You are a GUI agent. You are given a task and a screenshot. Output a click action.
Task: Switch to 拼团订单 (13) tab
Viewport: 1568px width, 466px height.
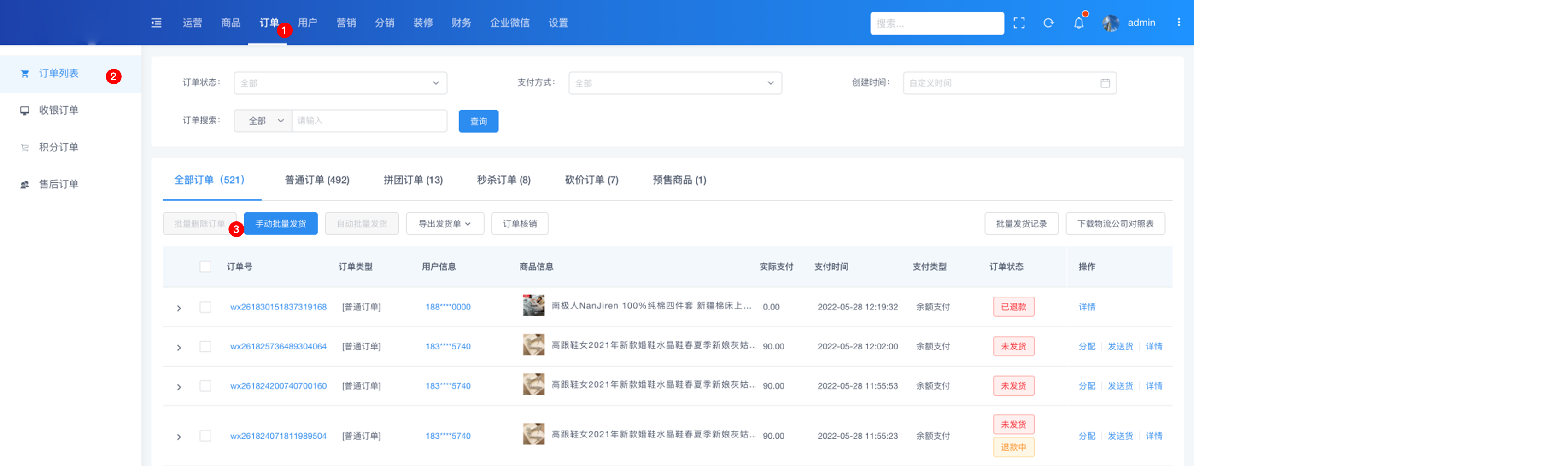pos(413,180)
